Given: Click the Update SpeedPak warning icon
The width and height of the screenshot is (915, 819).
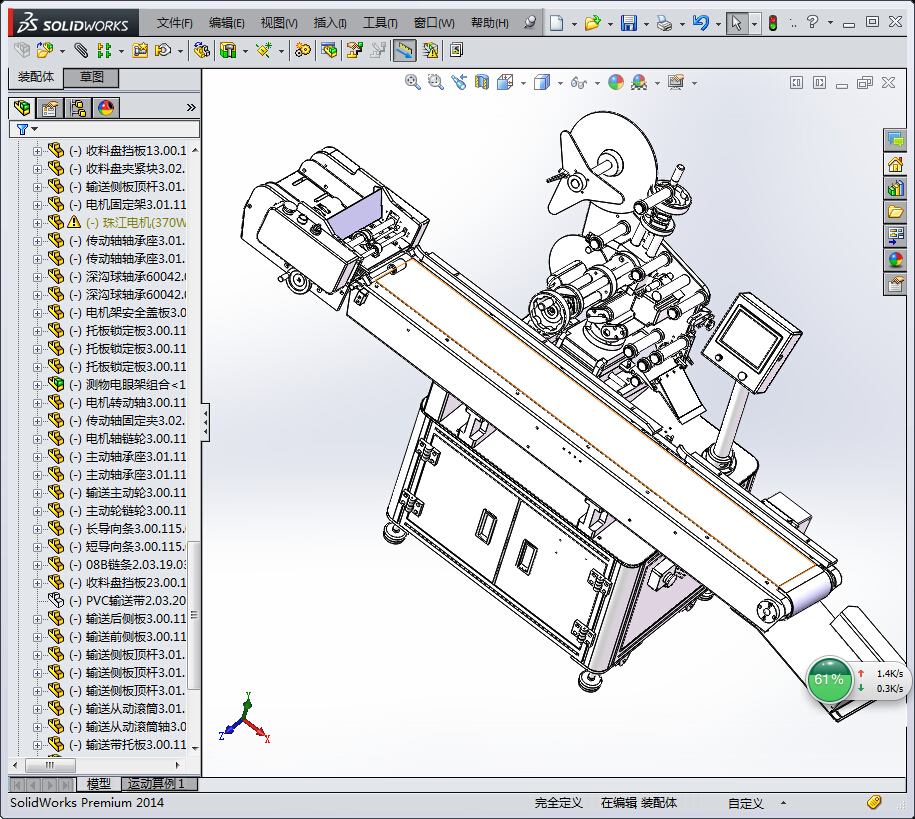Looking at the screenshot, I should pos(431,51).
